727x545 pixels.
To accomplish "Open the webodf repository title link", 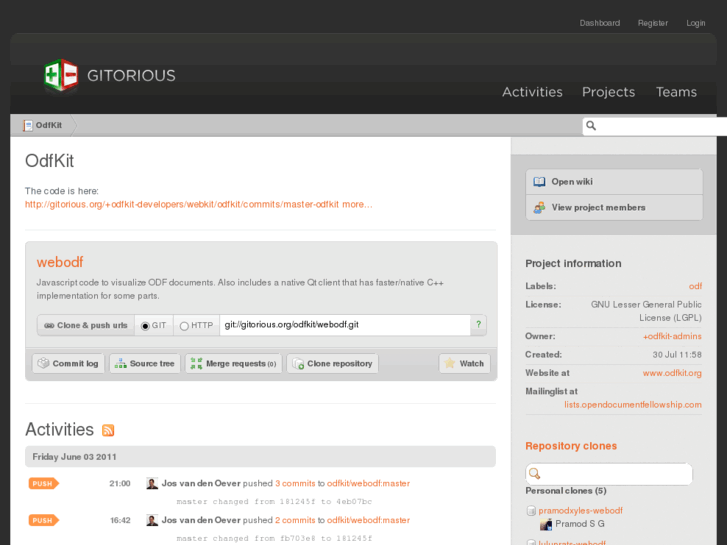I will point(60,262).
